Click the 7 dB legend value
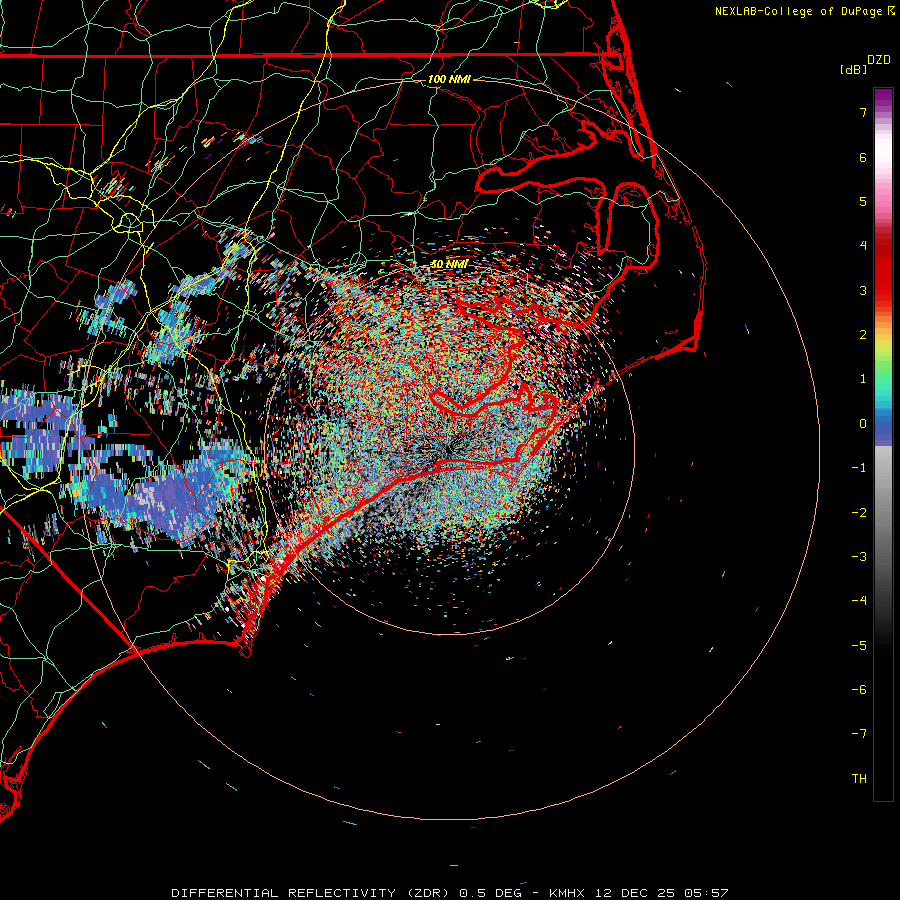The image size is (900, 900). 863,112
